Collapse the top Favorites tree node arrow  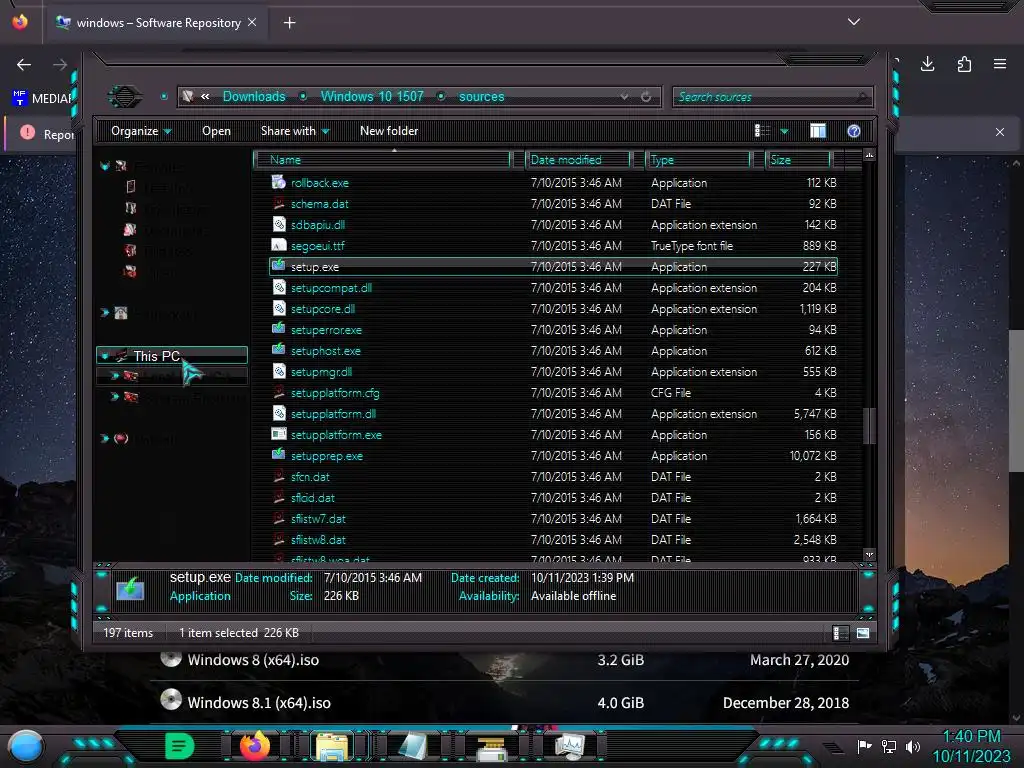(x=104, y=166)
